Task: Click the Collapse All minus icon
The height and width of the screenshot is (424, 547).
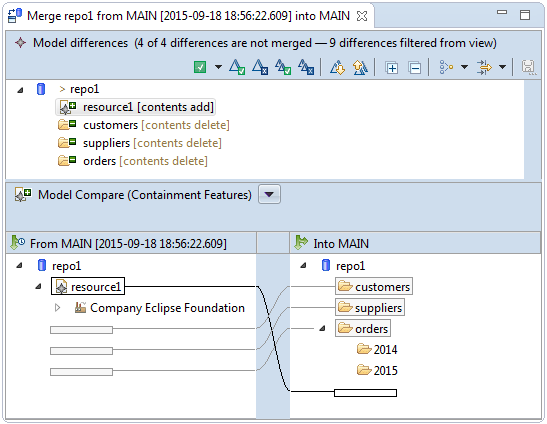Action: pyautogui.click(x=415, y=67)
